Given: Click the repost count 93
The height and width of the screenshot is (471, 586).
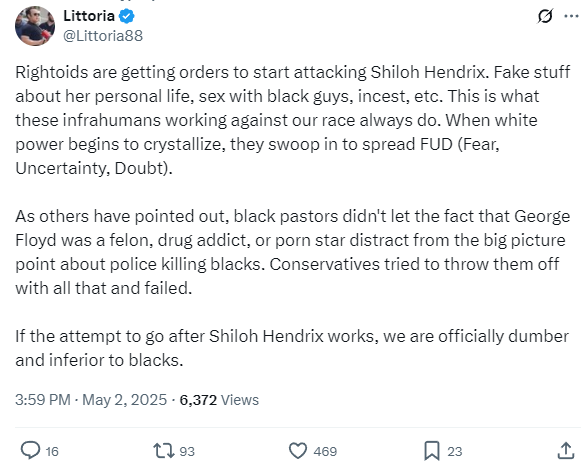Looking at the screenshot, I should coord(187,452).
